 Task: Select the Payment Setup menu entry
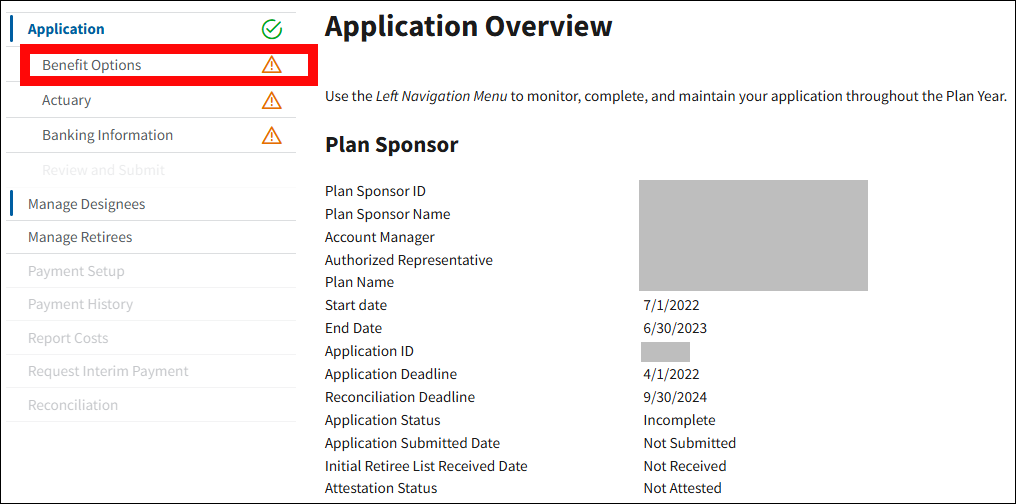point(76,271)
